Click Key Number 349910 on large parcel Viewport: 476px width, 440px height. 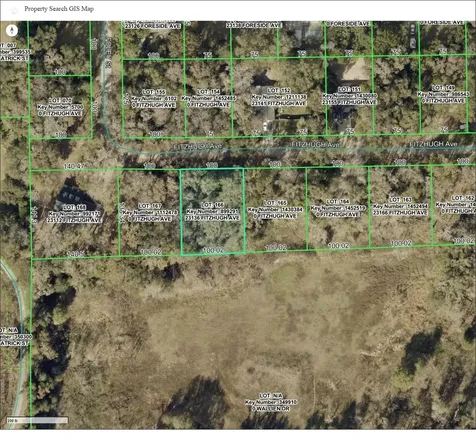(271, 402)
